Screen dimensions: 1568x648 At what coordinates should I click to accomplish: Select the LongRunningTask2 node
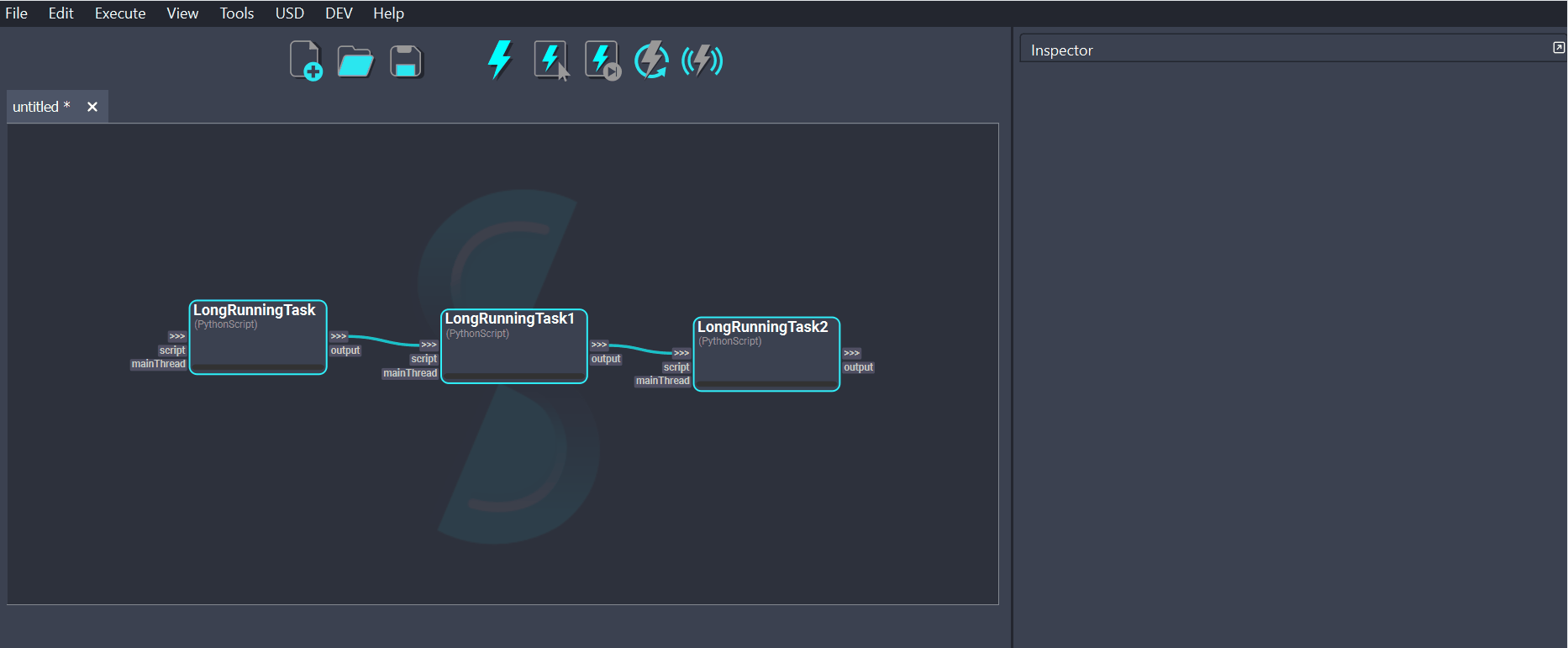766,359
